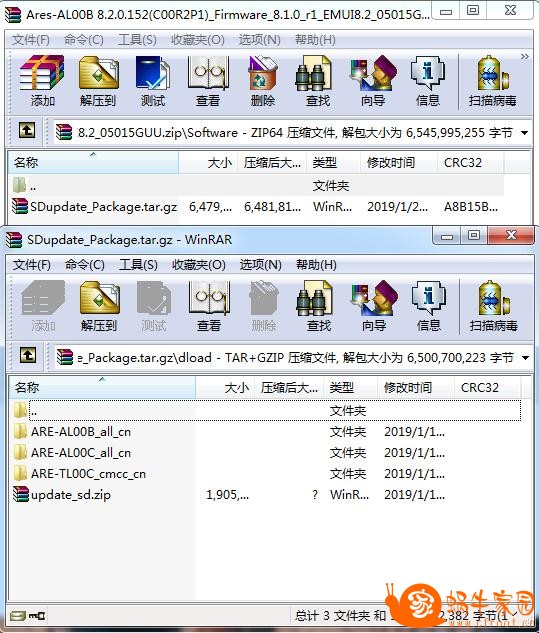The height and width of the screenshot is (633, 539).
Task: Sort by Type (类型) column in the Ares-AL00B window
Action: (x=333, y=163)
